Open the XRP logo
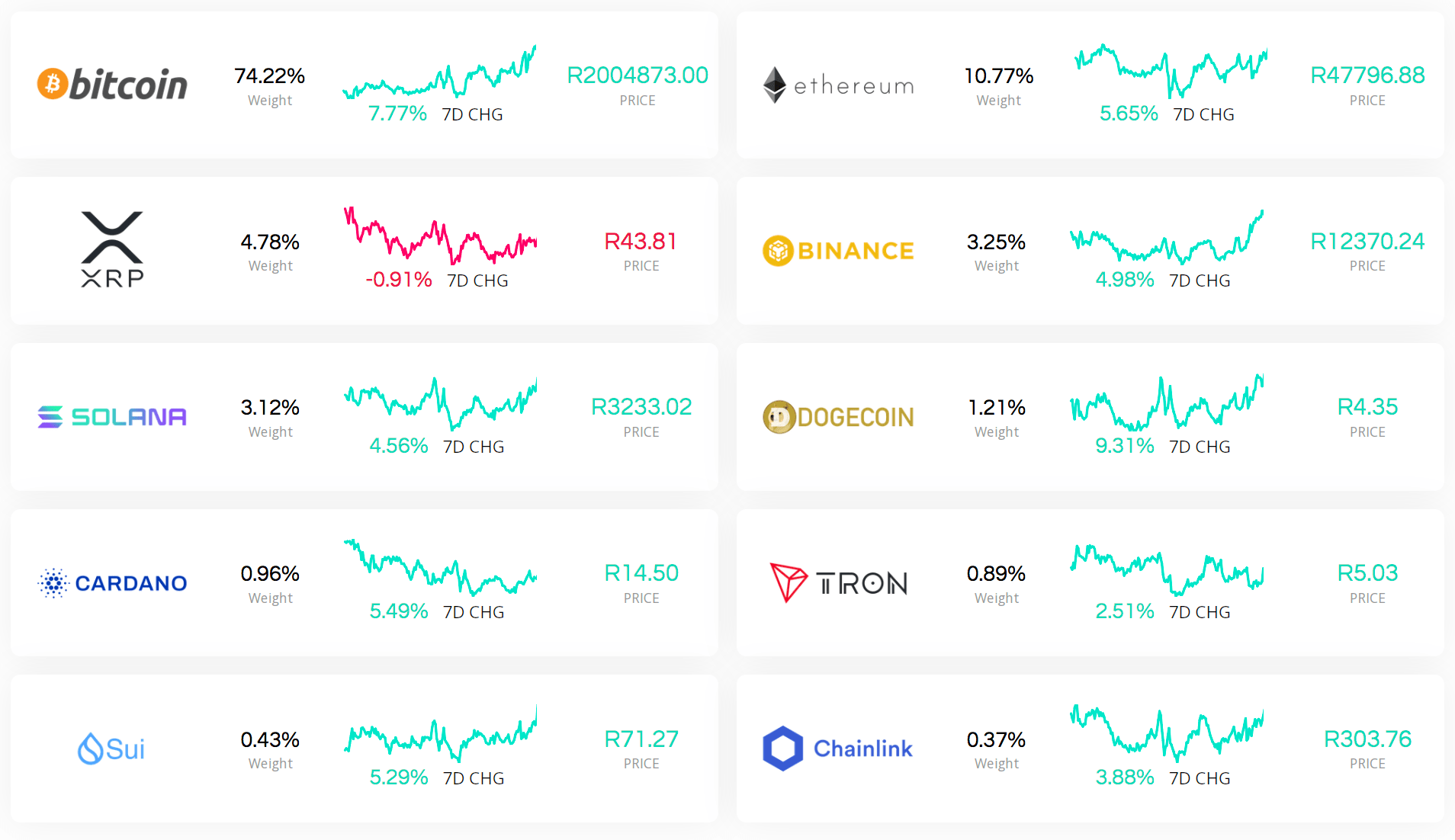This screenshot has height=840, width=1455. point(112,249)
